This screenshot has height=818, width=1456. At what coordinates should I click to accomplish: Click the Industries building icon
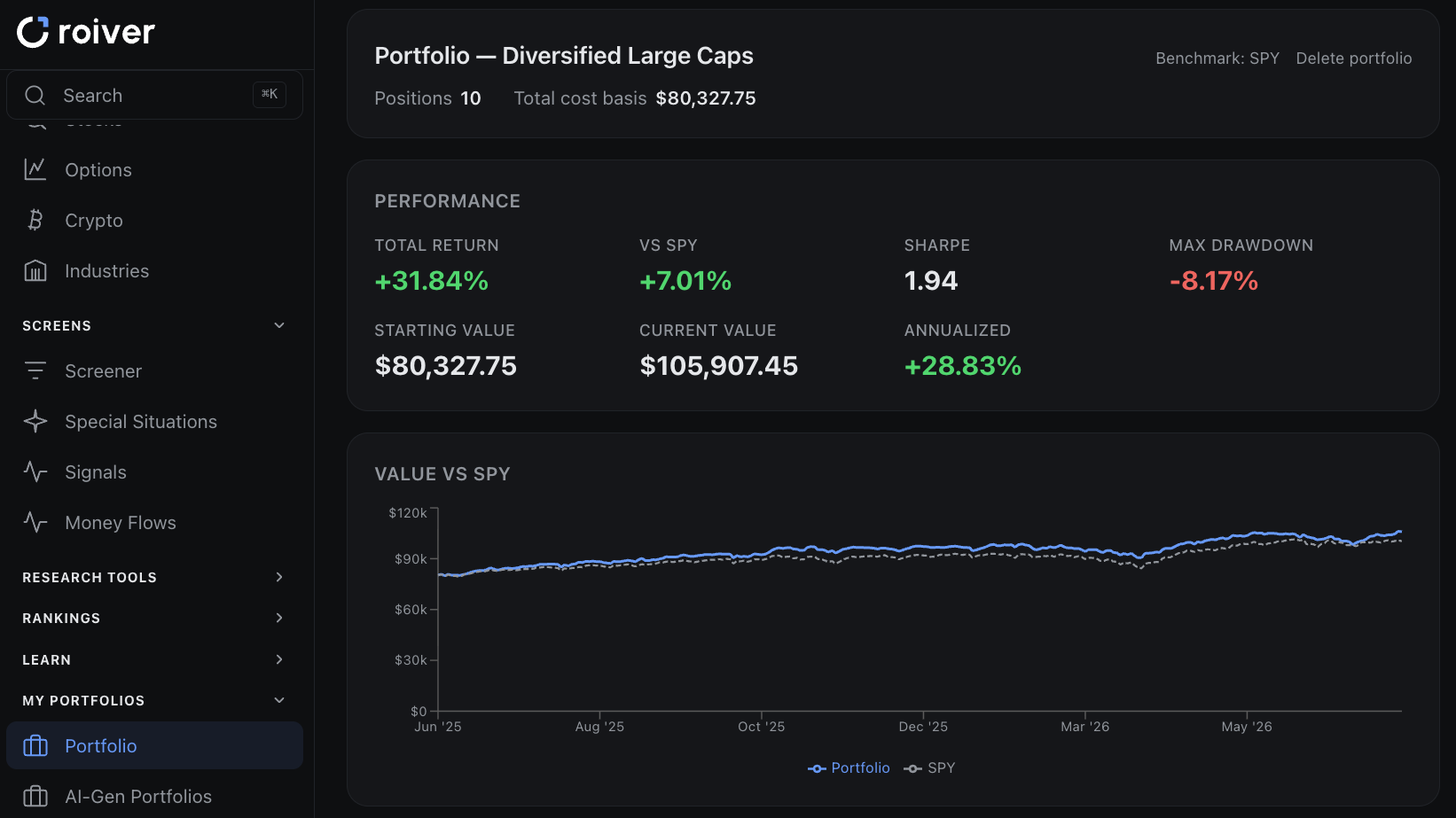point(35,270)
